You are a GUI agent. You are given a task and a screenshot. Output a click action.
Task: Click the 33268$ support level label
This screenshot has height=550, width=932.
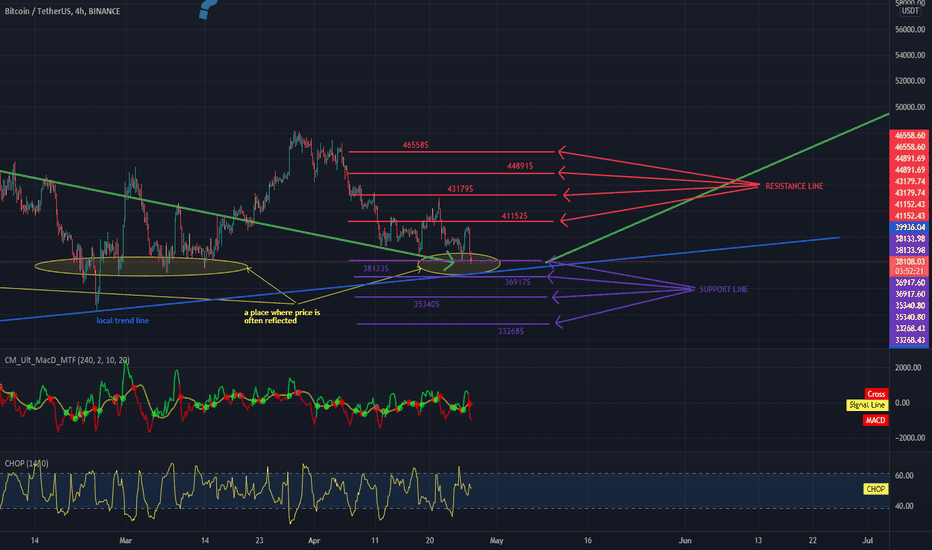pos(511,331)
